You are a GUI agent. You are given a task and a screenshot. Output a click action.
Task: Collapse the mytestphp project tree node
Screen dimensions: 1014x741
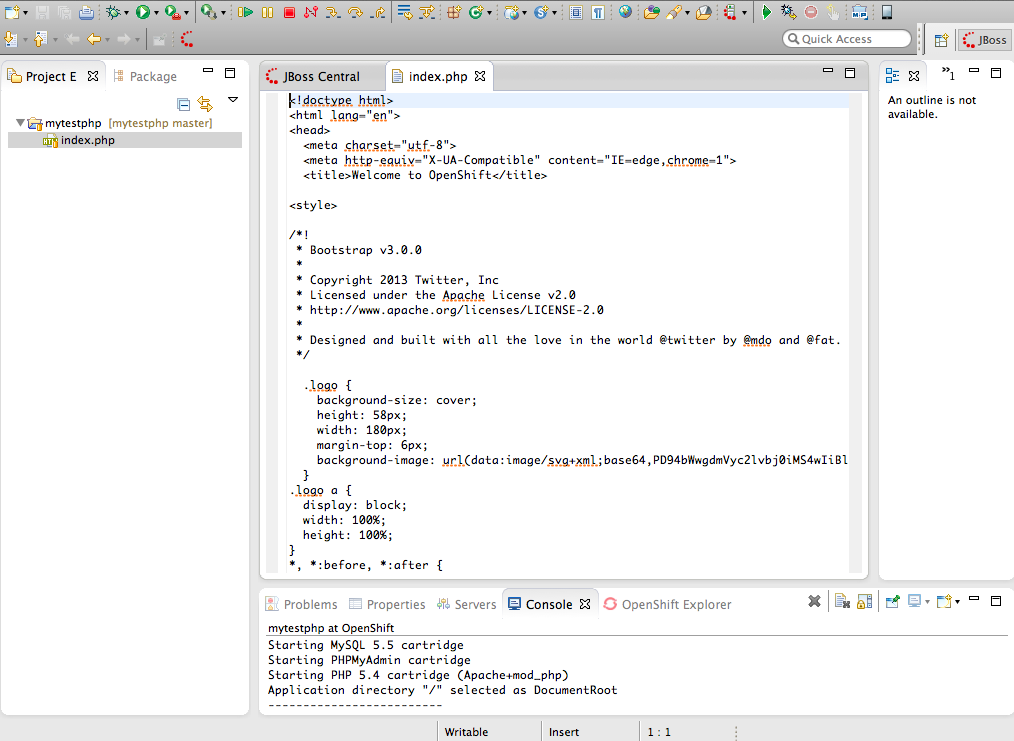coord(20,122)
